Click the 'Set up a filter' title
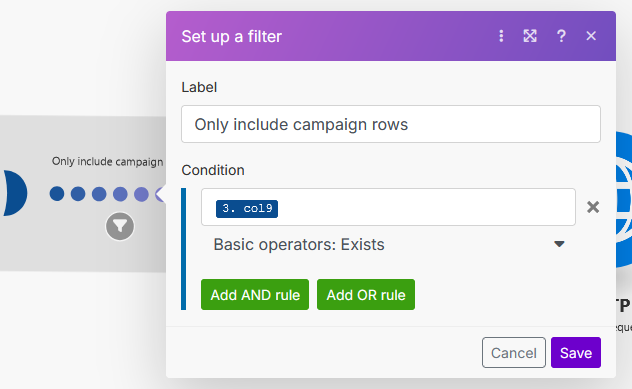The width and height of the screenshot is (632, 389). [x=231, y=37]
